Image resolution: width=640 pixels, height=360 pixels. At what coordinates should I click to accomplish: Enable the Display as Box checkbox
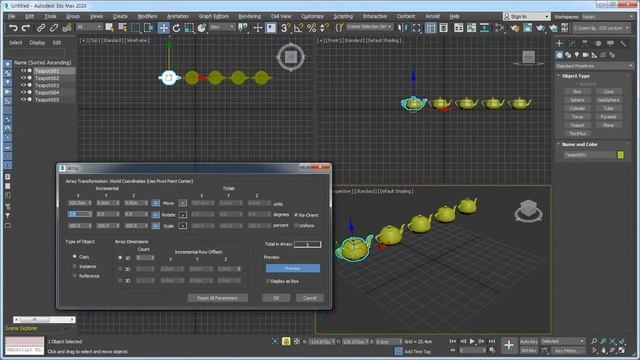268,281
